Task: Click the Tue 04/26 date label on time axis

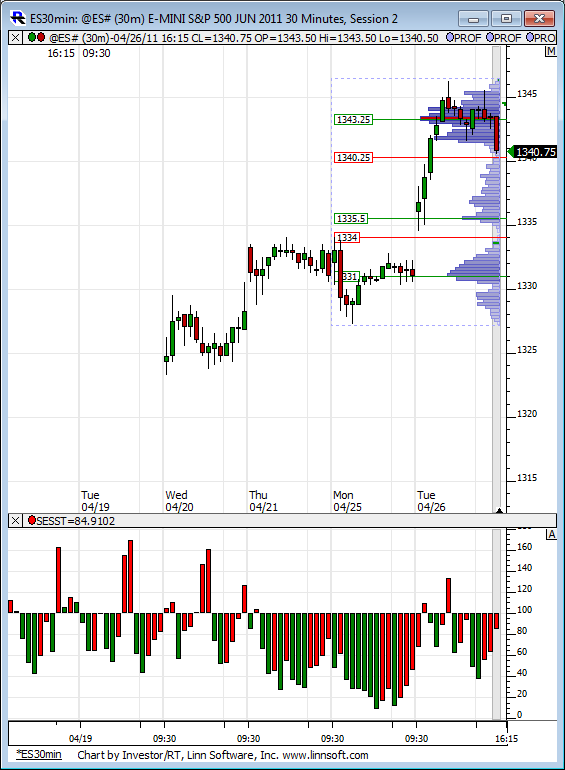Action: [431, 501]
